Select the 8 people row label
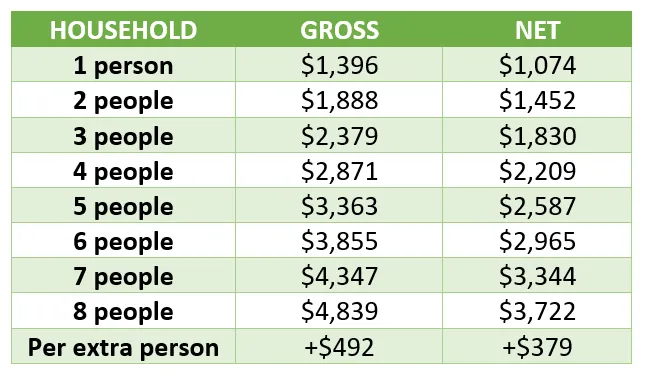 click(x=123, y=312)
